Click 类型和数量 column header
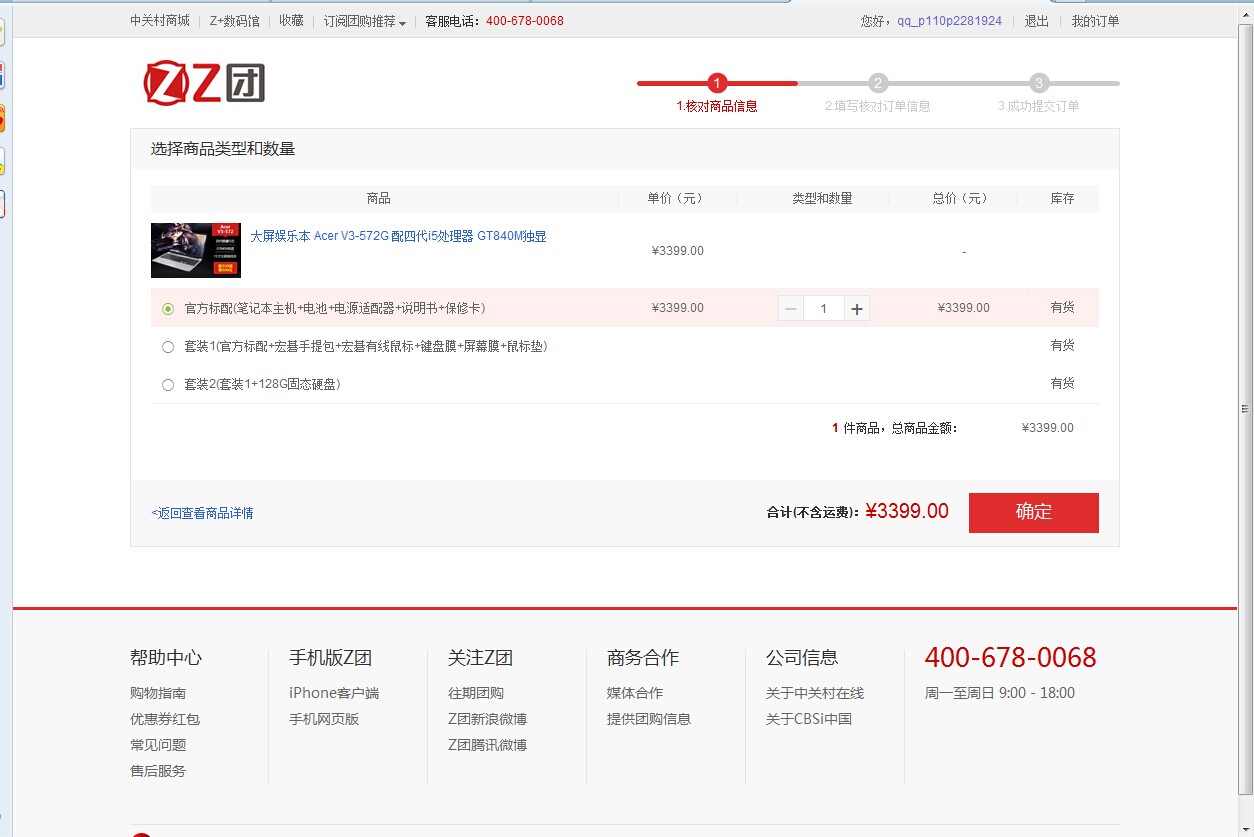The height and width of the screenshot is (837, 1254). tap(822, 199)
